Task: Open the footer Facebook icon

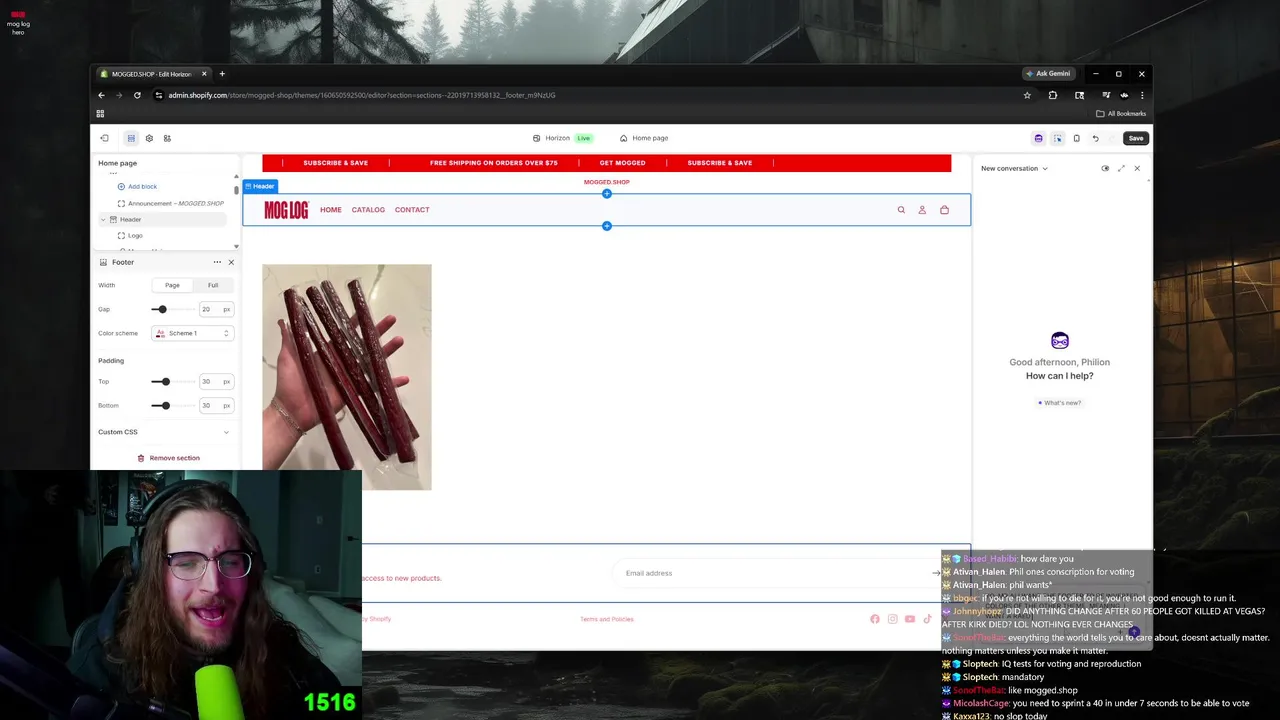Action: tap(875, 619)
